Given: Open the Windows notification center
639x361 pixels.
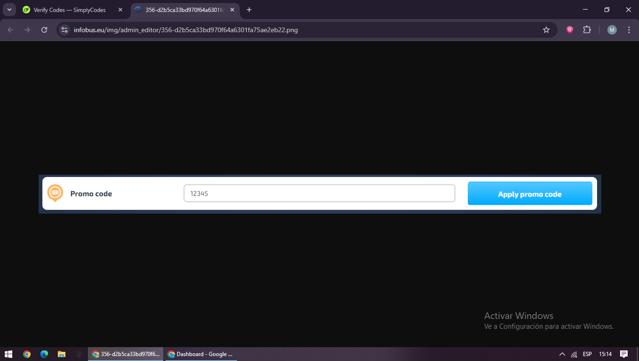Looking at the screenshot, I should point(624,354).
